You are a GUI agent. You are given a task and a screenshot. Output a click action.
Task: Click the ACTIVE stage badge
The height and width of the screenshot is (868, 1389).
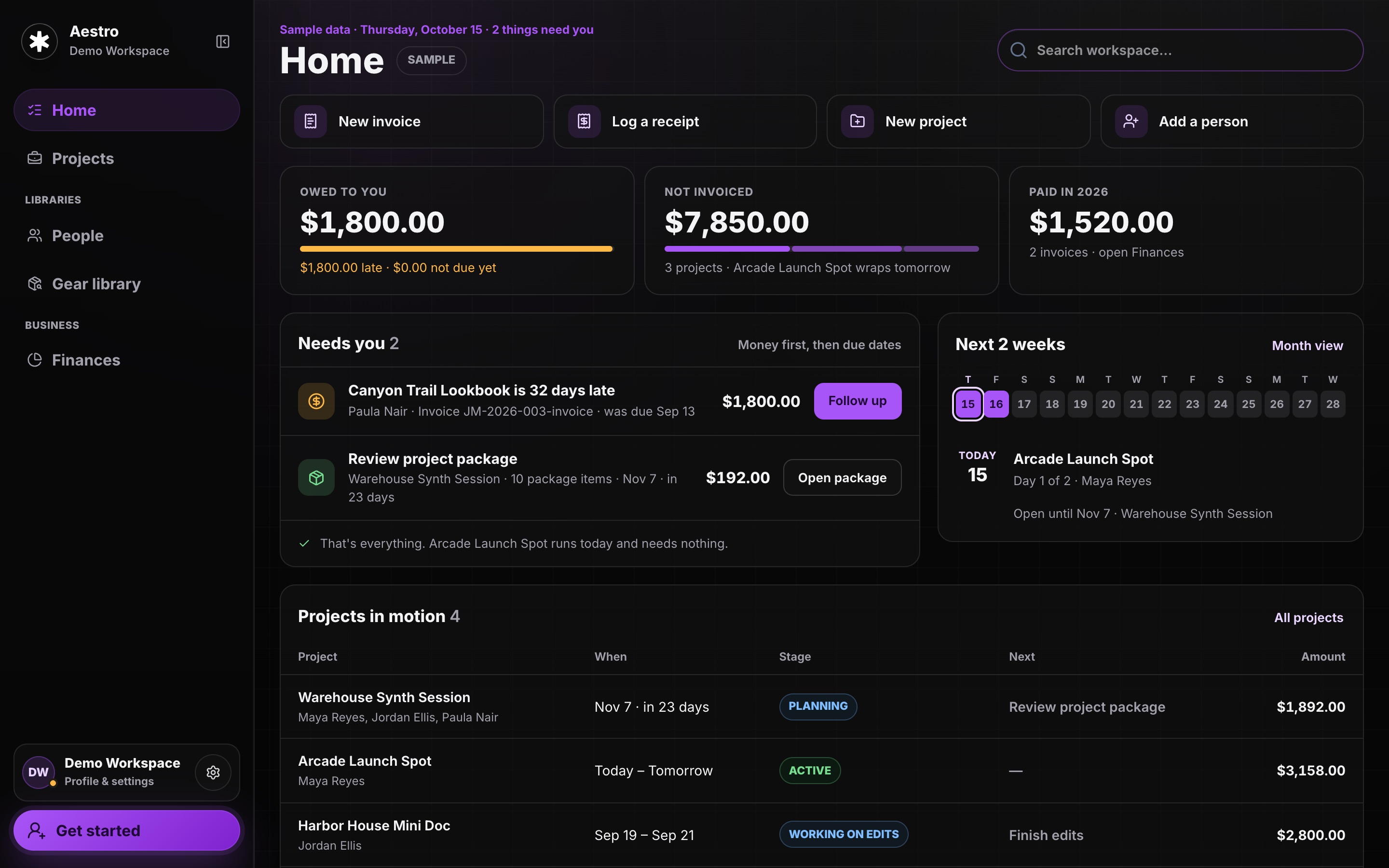tap(810, 771)
